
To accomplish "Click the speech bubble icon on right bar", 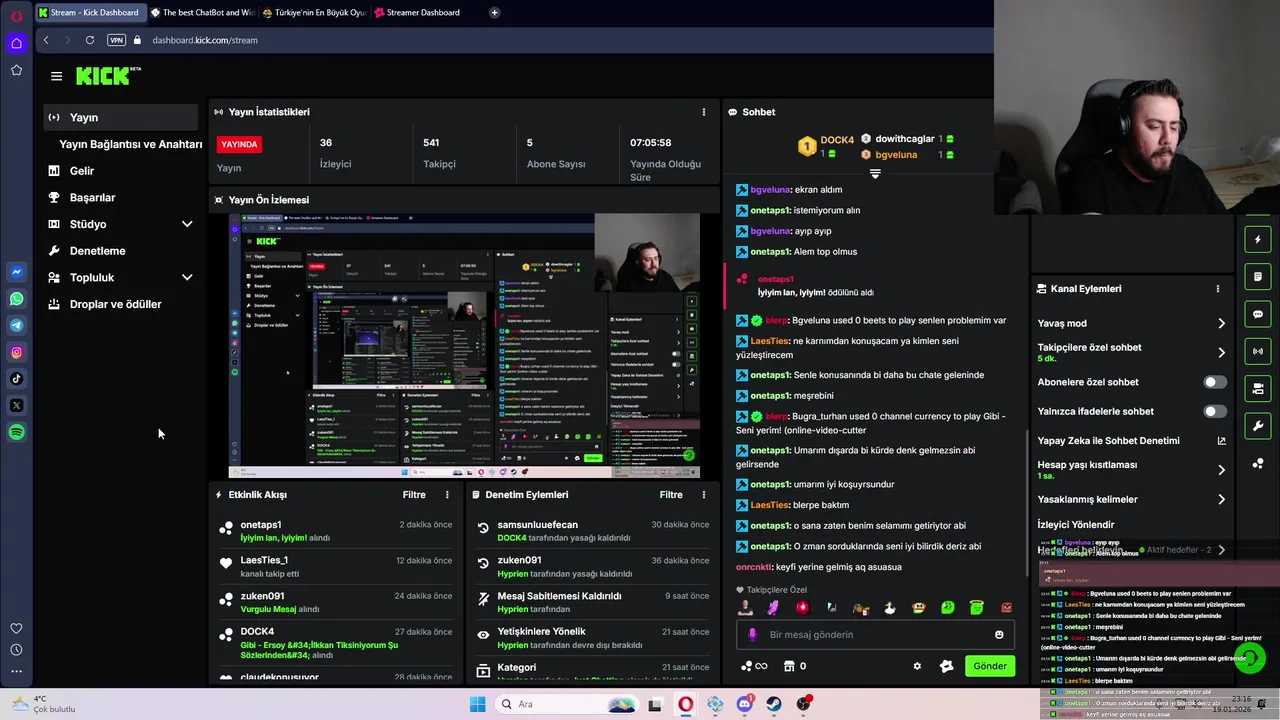I will pos(1258,314).
